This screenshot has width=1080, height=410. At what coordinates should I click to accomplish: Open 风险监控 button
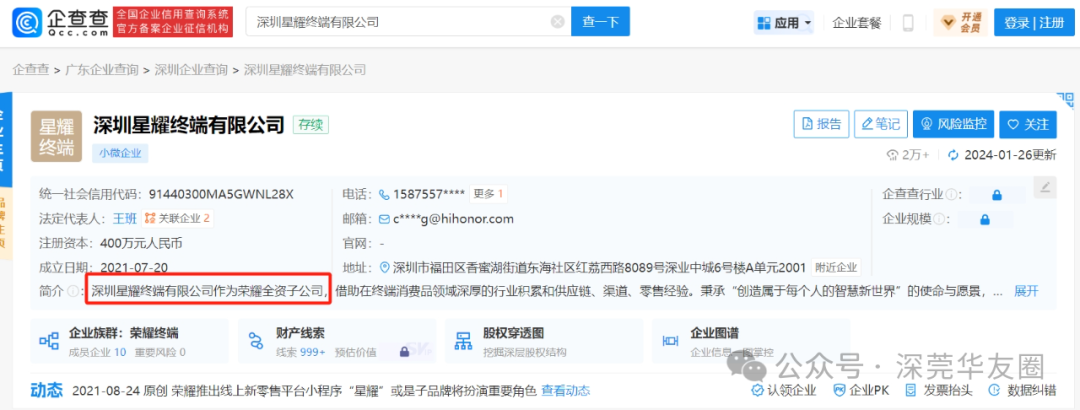coord(953,124)
